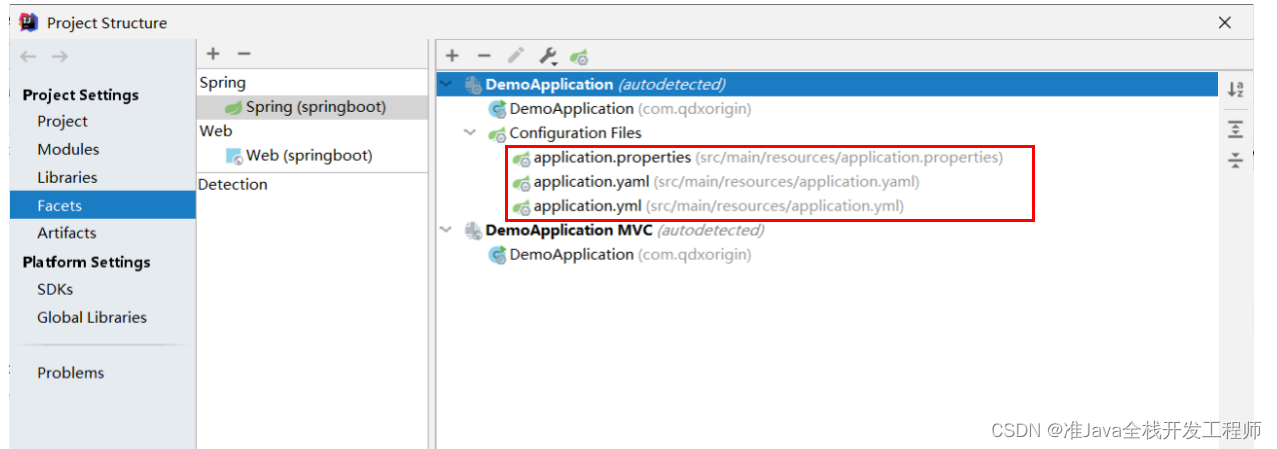Click the edit pencil icon in toolbar
The width and height of the screenshot is (1277, 449).
click(x=515, y=57)
